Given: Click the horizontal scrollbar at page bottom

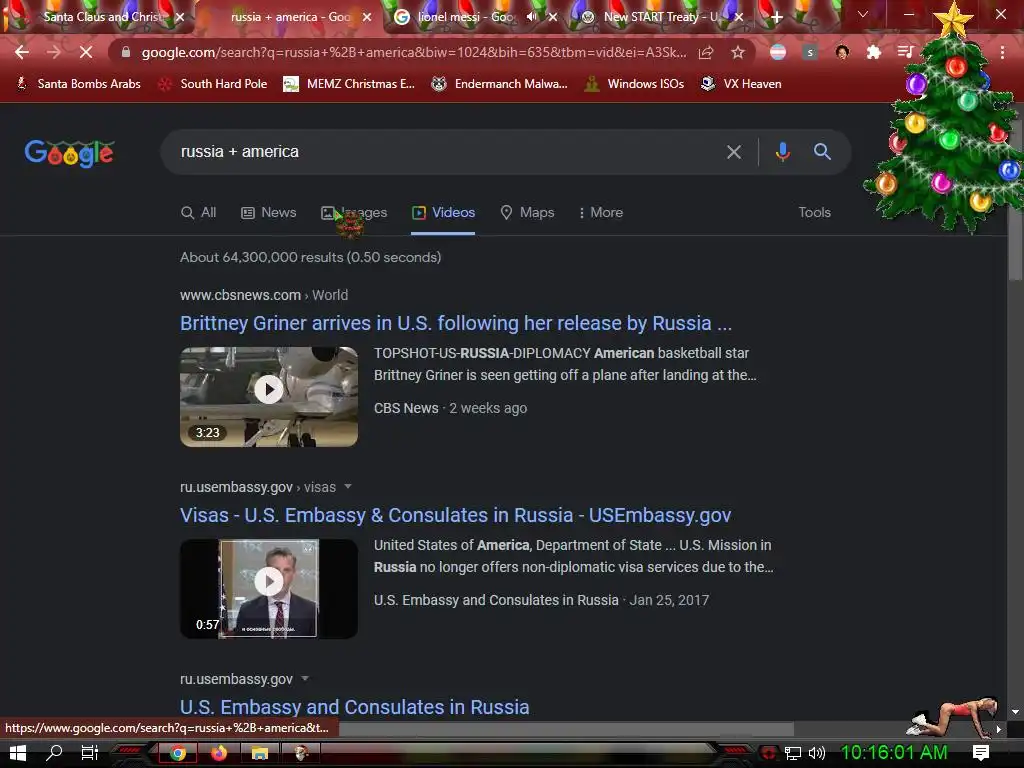Looking at the screenshot, I should [566, 728].
